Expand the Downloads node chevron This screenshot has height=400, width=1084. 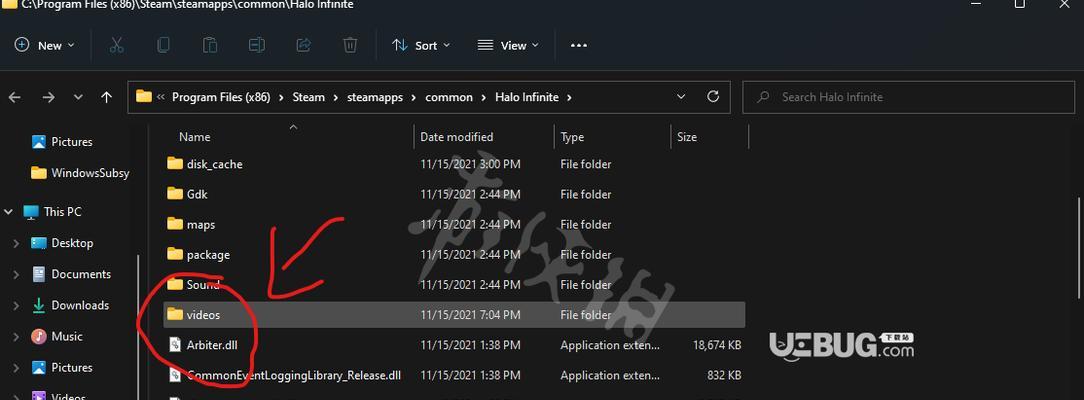click(16, 305)
